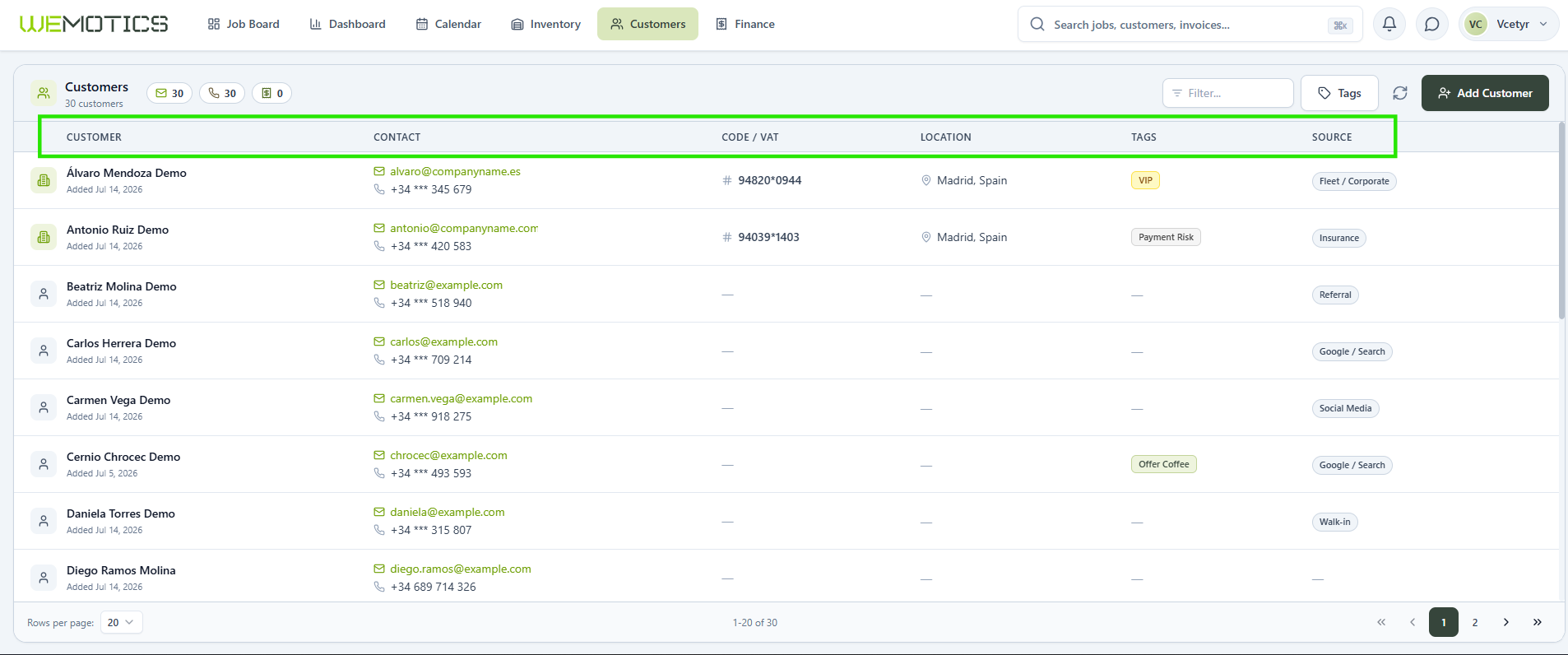Go to next page arrow
This screenshot has width=1568, height=655.
tap(1506, 622)
